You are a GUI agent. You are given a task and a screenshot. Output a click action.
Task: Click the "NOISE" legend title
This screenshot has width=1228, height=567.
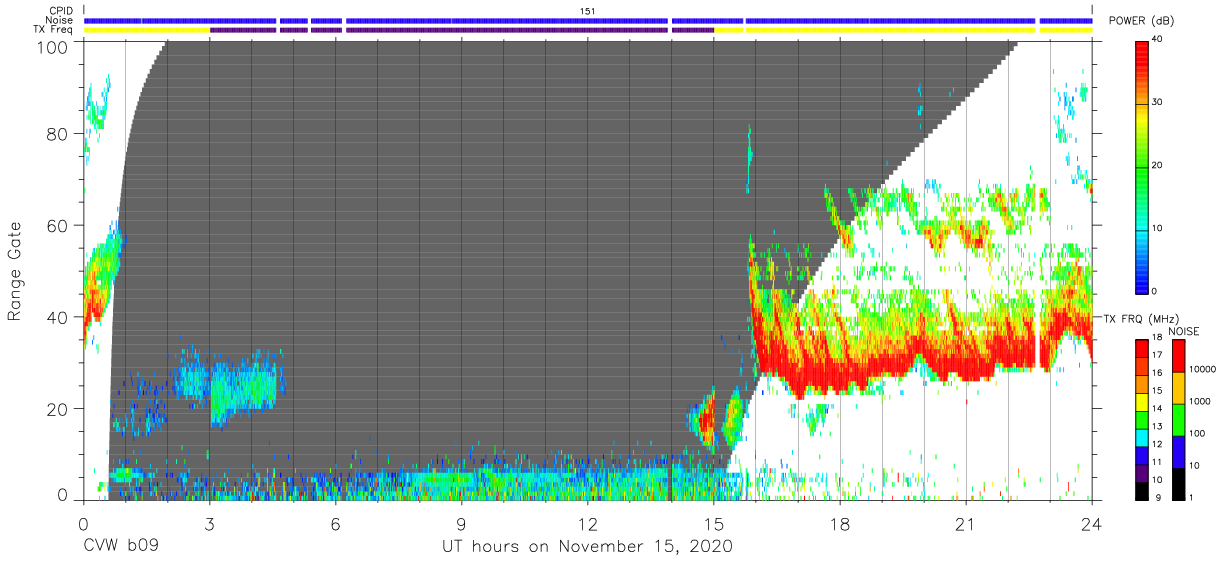click(x=1186, y=331)
